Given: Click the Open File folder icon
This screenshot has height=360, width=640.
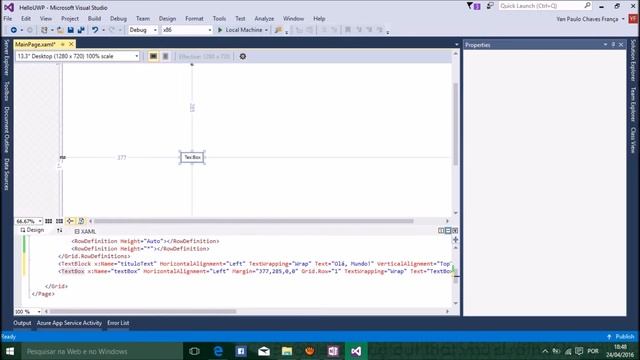Looking at the screenshot, I should pyautogui.click(x=60, y=30).
